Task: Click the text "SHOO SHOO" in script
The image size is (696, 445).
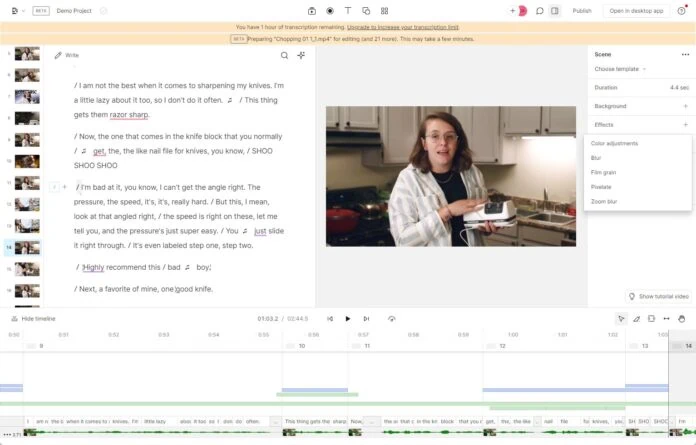Action: coord(95,165)
